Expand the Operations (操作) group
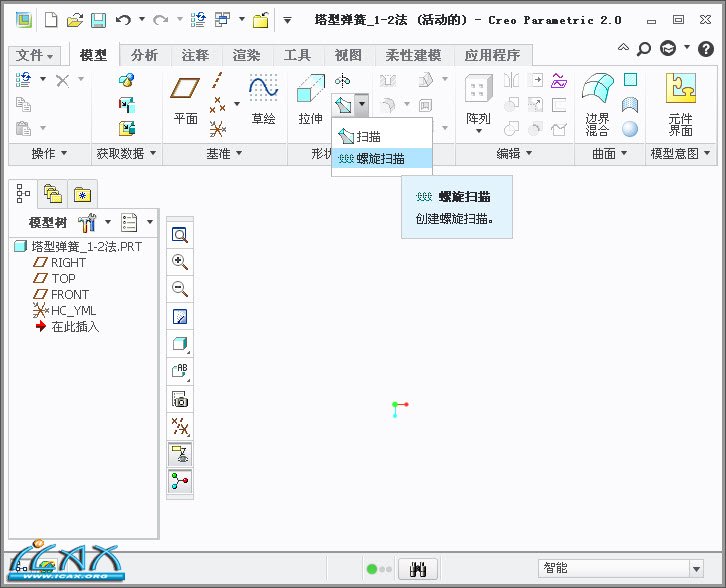 click(49, 154)
